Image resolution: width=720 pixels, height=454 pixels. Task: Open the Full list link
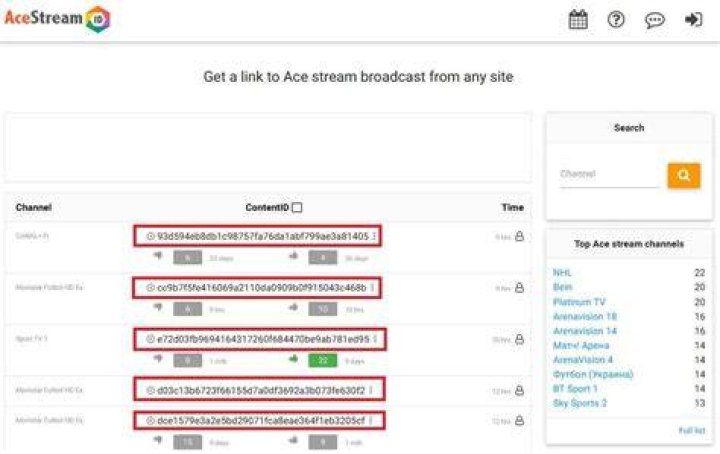(x=692, y=431)
